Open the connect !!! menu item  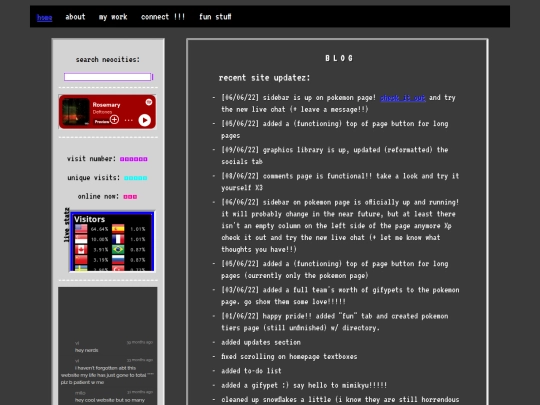(163, 17)
